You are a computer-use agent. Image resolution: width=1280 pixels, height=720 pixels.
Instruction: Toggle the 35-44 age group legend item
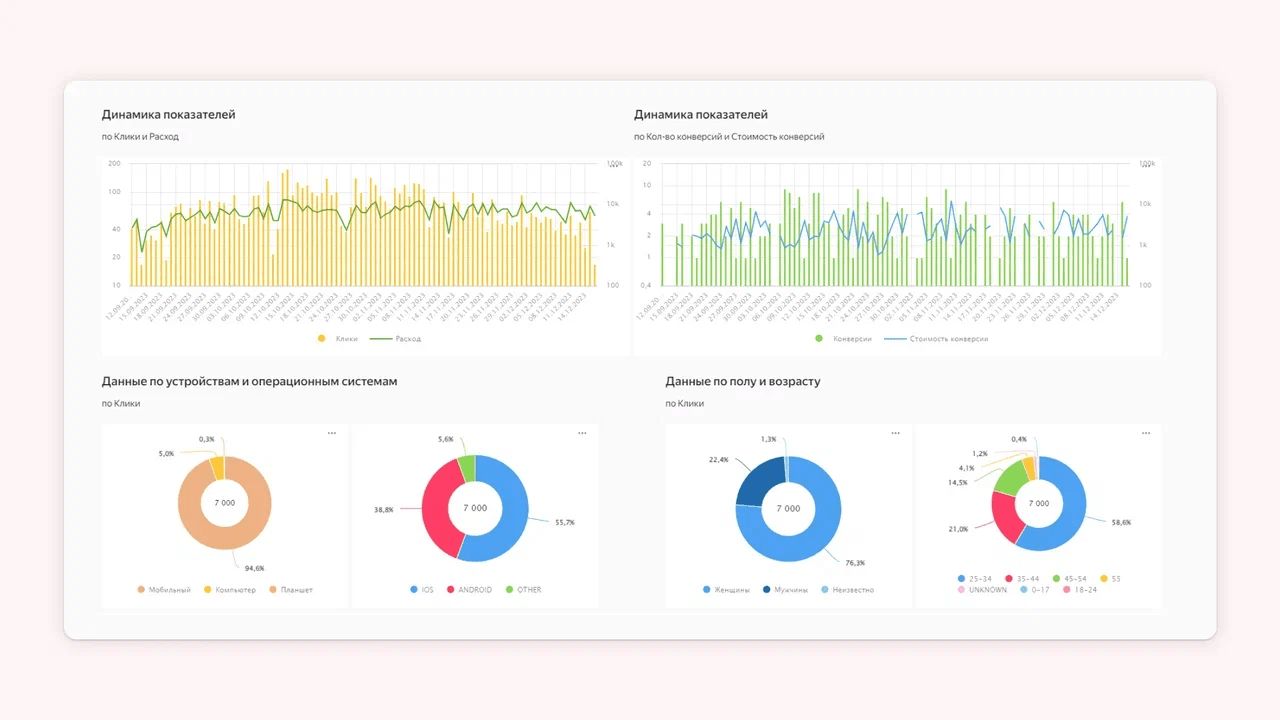pos(1025,579)
